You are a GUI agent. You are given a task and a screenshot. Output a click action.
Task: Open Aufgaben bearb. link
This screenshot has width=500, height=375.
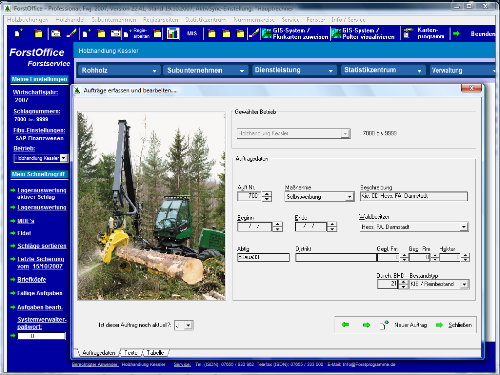pyautogui.click(x=40, y=307)
